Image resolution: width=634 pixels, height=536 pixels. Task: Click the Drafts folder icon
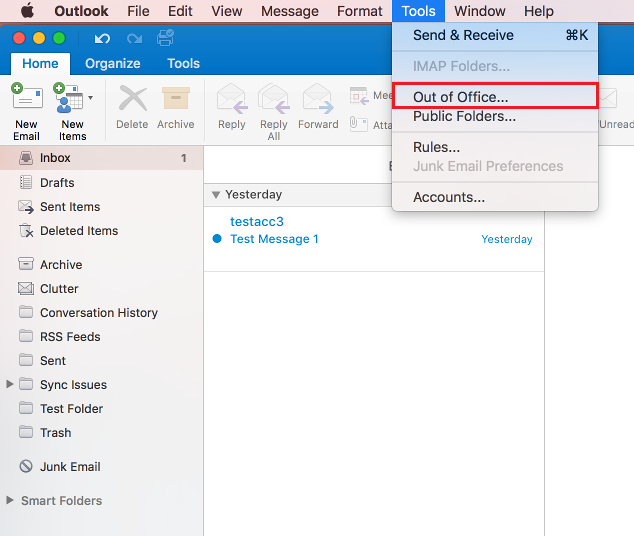click(26, 182)
